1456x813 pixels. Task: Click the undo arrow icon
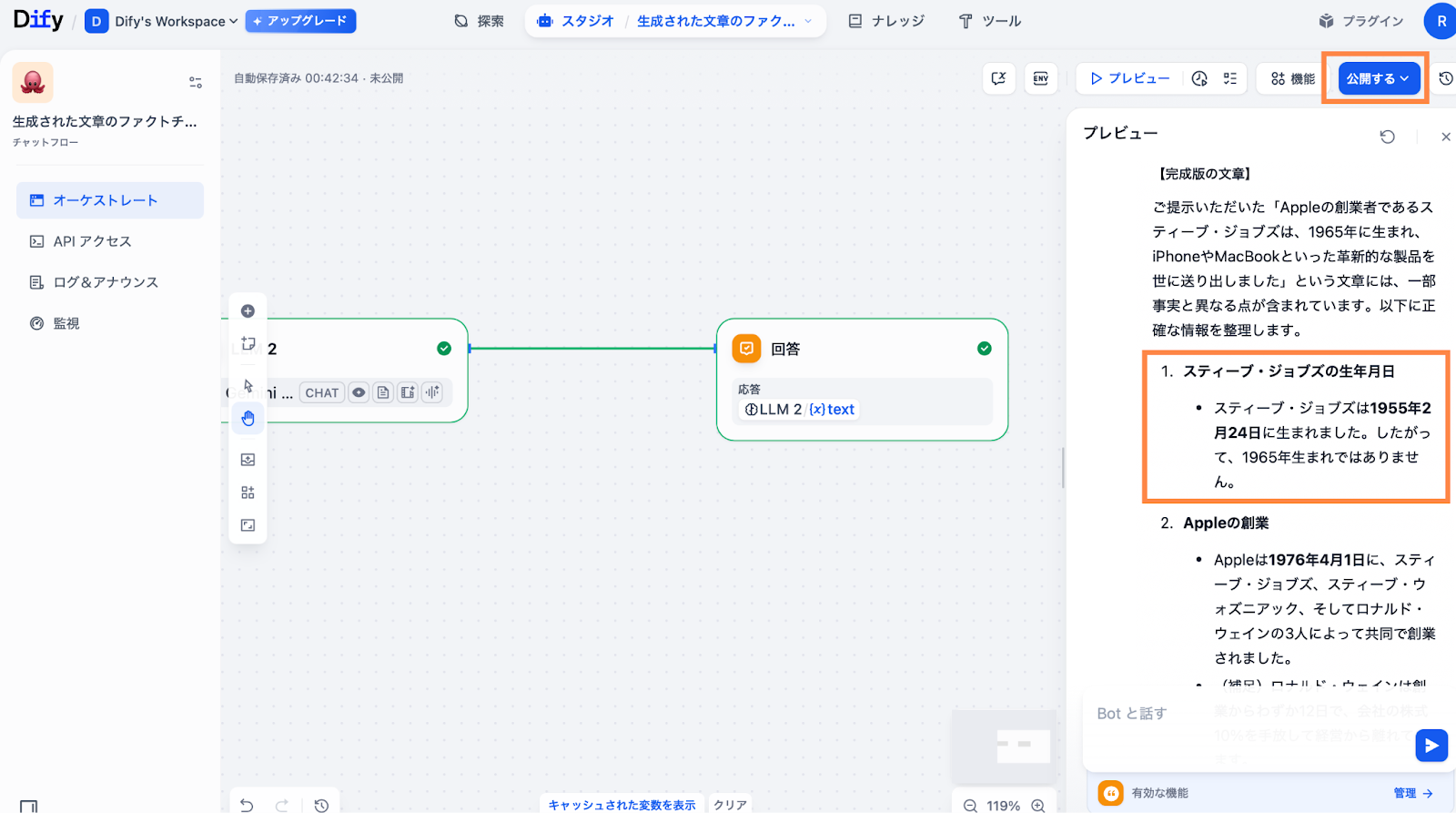pyautogui.click(x=247, y=806)
